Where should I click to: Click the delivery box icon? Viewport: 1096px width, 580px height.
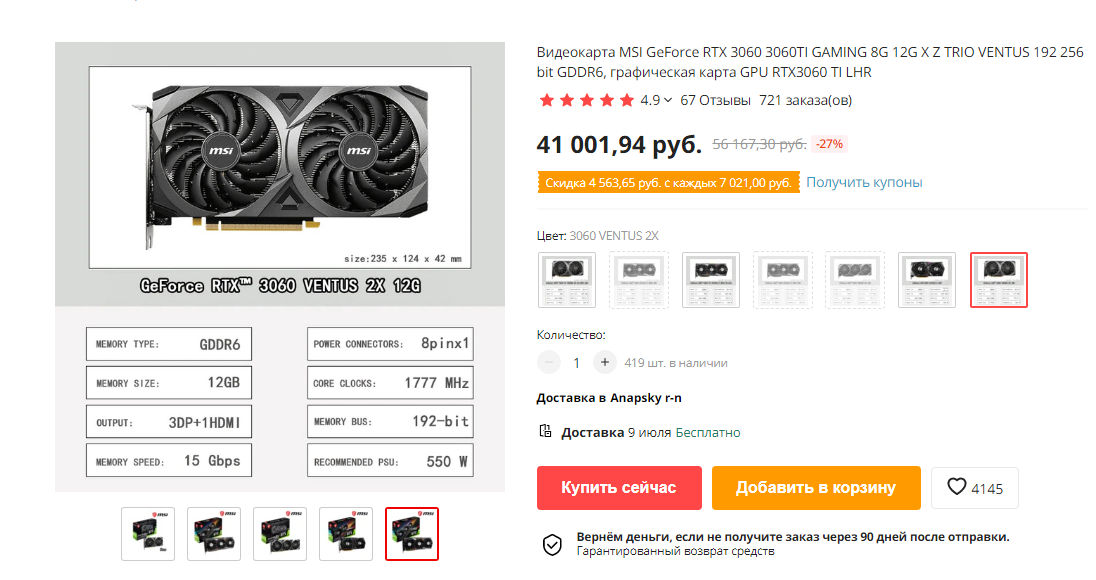[545, 431]
